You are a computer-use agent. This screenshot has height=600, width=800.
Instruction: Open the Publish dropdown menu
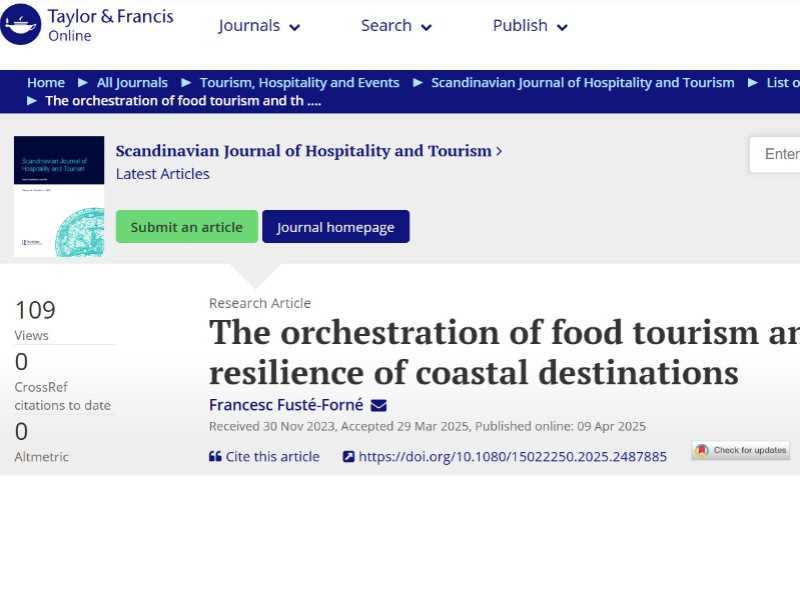(530, 26)
